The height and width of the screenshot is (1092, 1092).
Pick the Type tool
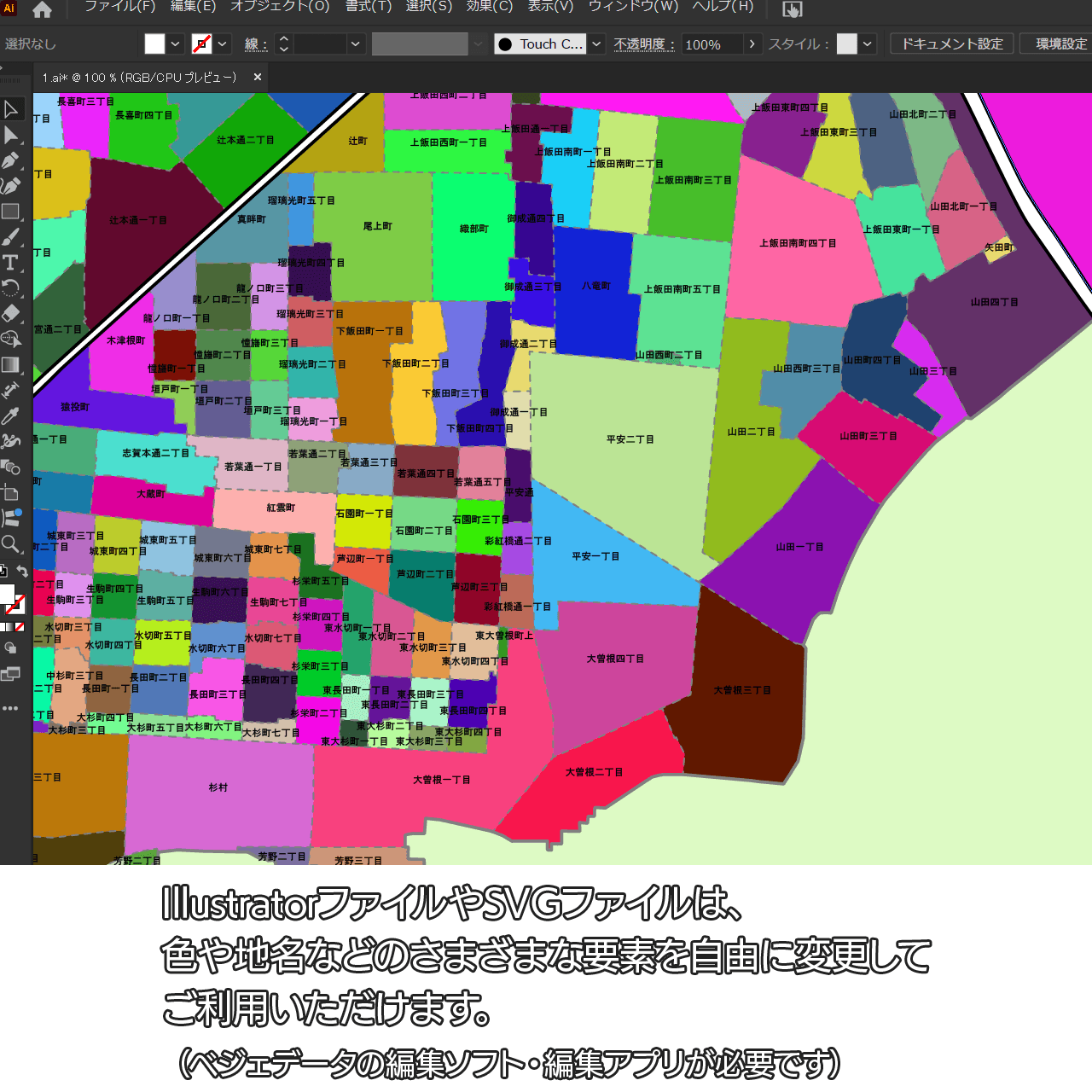11,263
